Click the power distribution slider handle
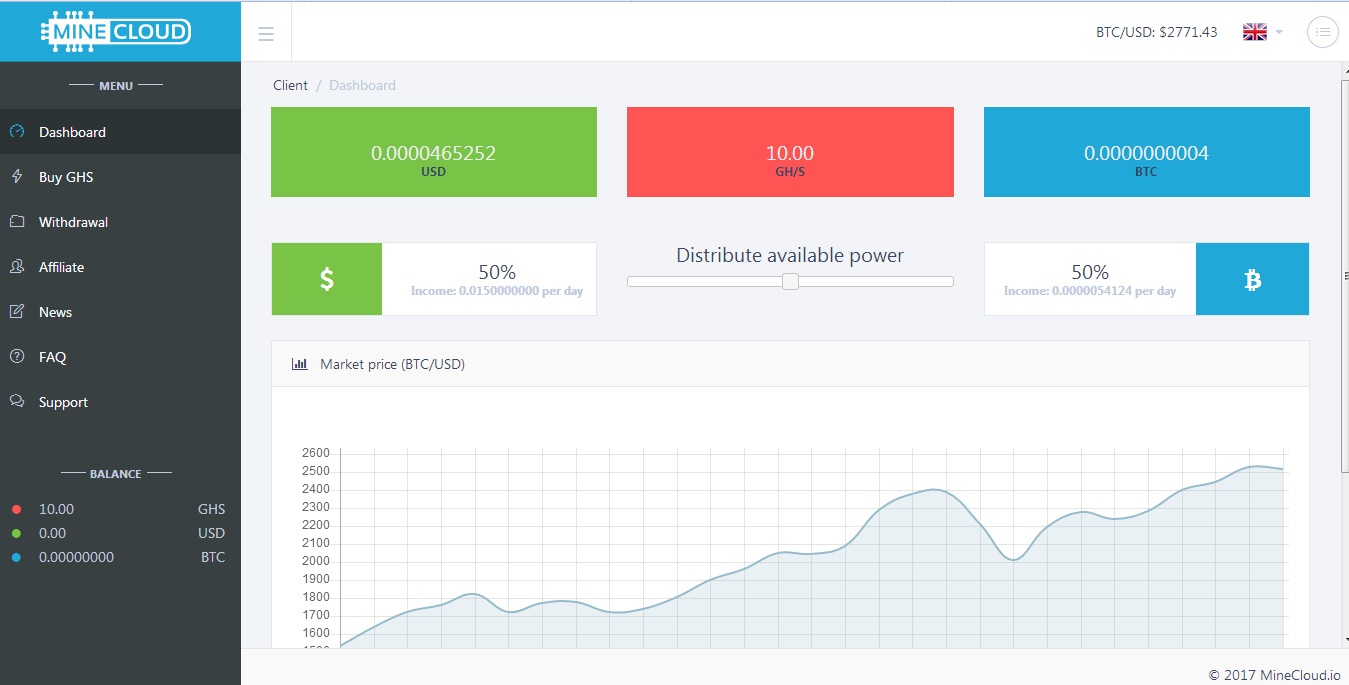The height and width of the screenshot is (685, 1349). click(x=790, y=281)
